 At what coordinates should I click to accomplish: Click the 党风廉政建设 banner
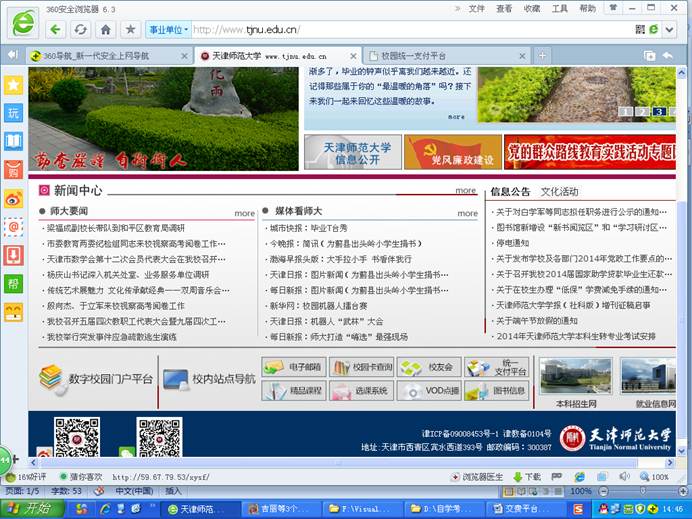click(x=453, y=152)
